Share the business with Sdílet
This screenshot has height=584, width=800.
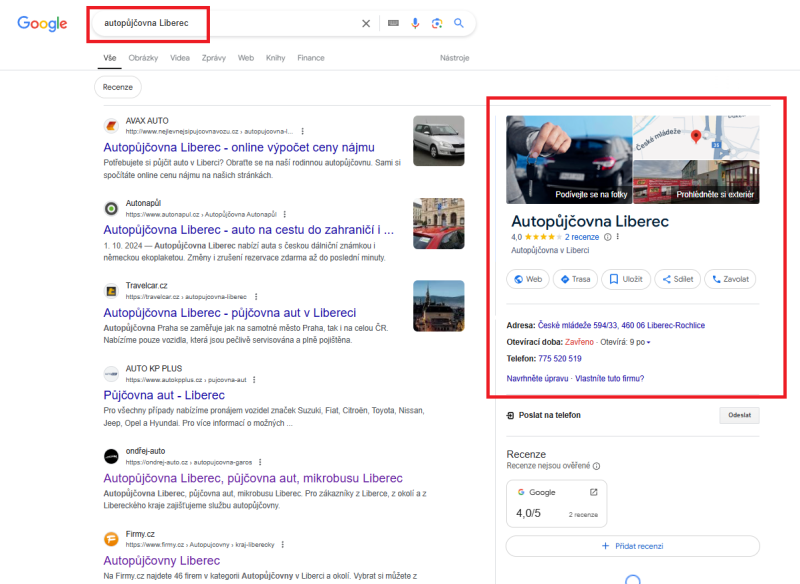[x=678, y=279]
